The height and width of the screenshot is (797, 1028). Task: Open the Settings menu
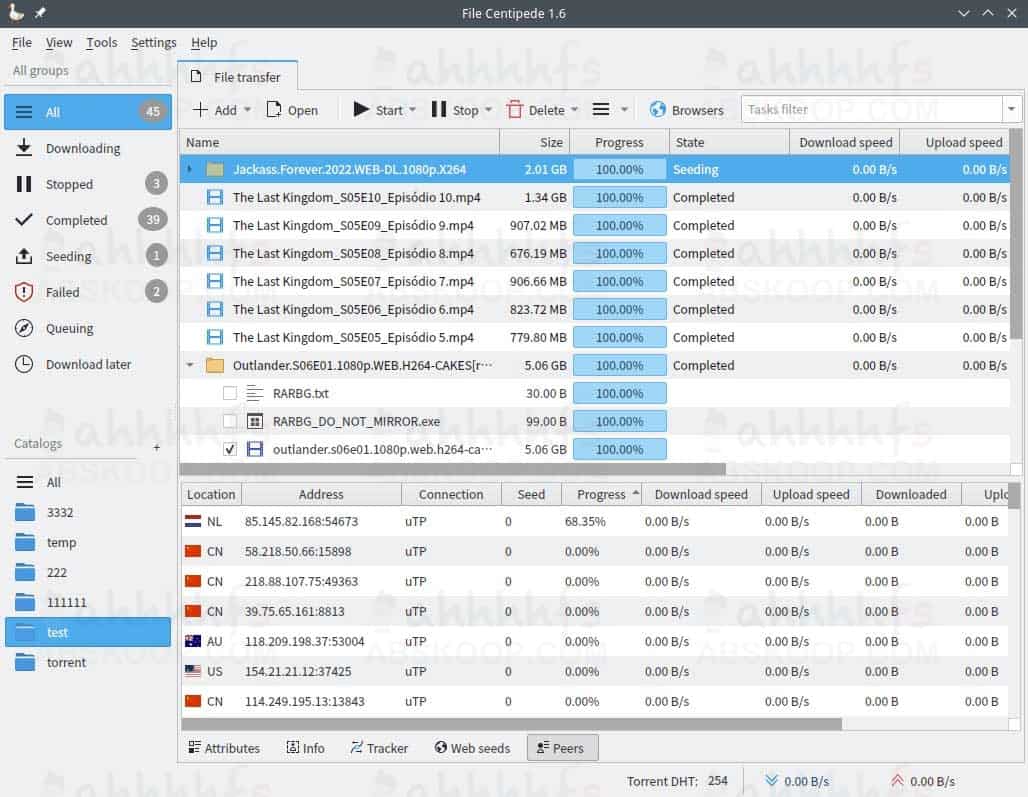[x=153, y=43]
